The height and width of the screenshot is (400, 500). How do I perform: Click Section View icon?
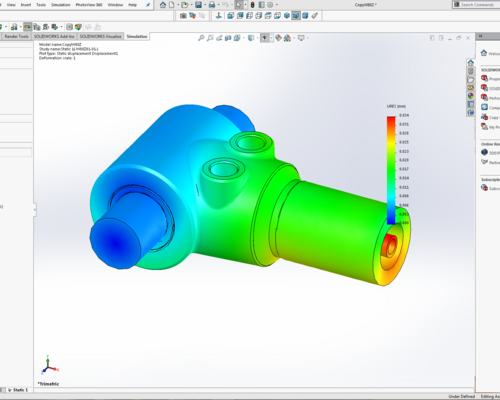tap(228, 38)
